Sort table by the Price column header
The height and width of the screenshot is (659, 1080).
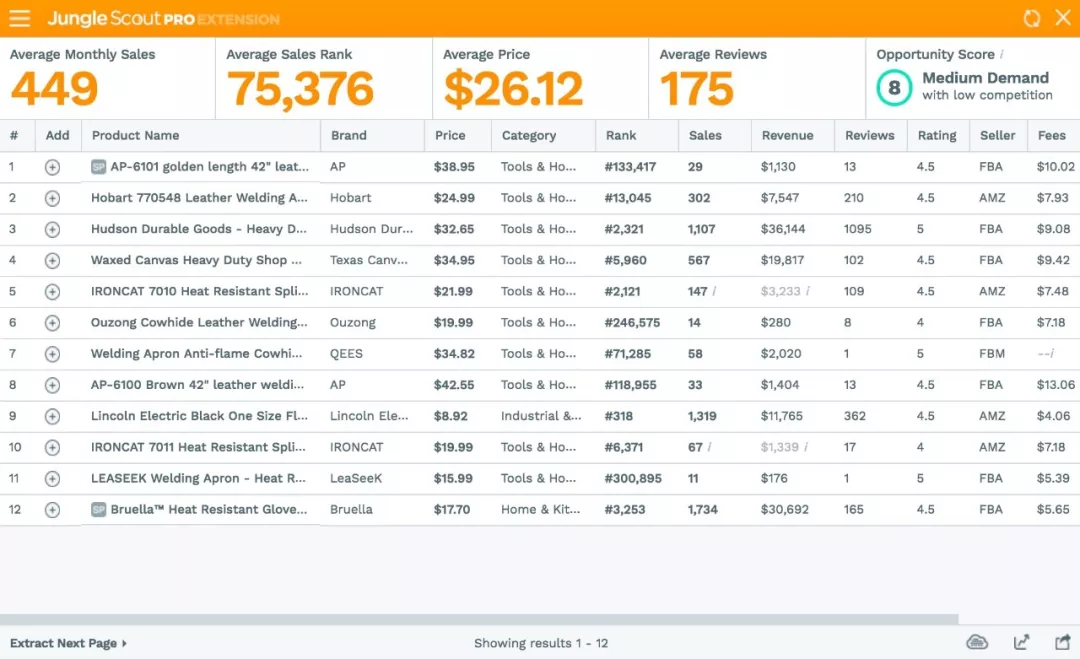(450, 136)
